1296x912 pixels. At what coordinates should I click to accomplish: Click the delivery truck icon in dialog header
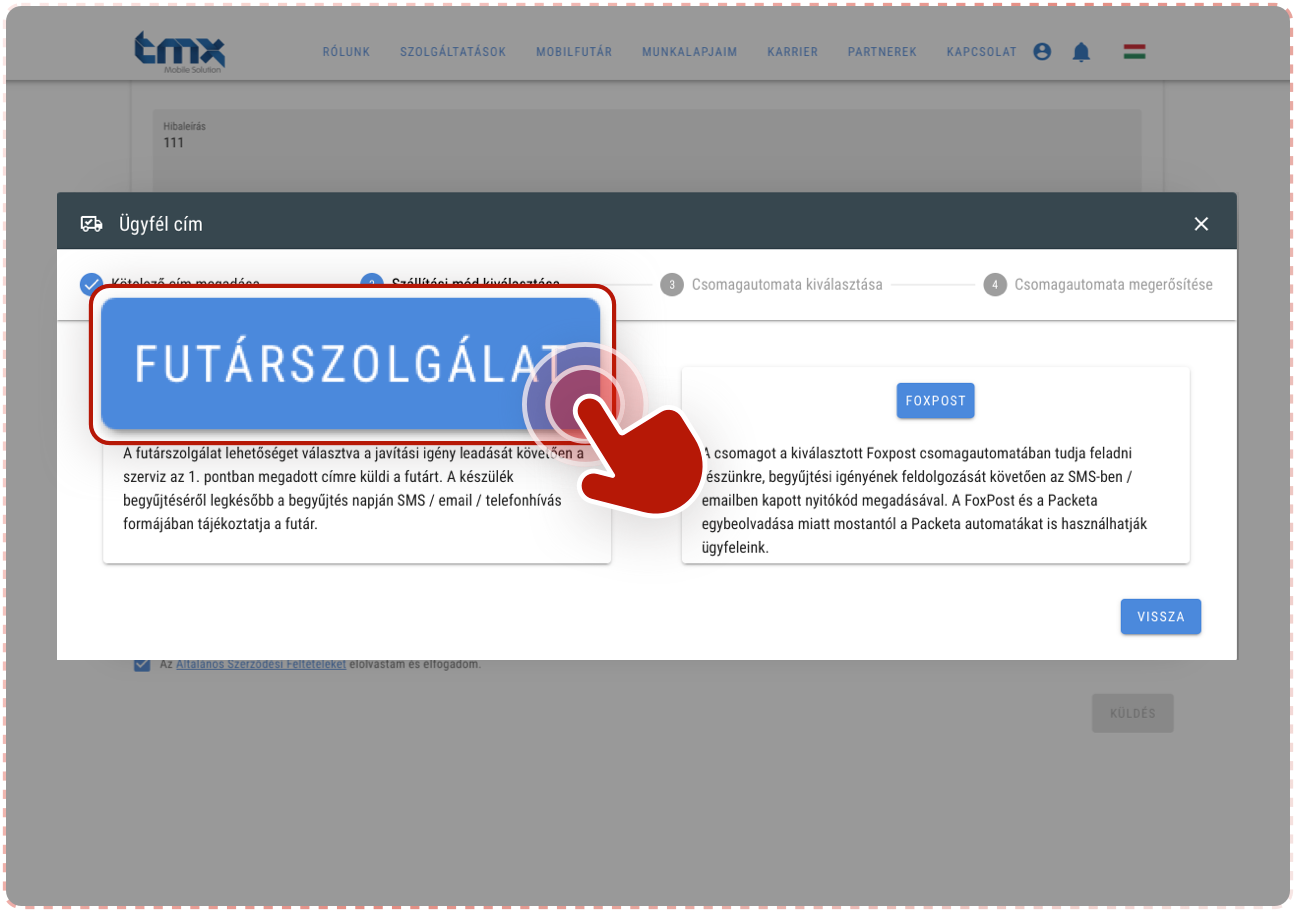click(92, 224)
